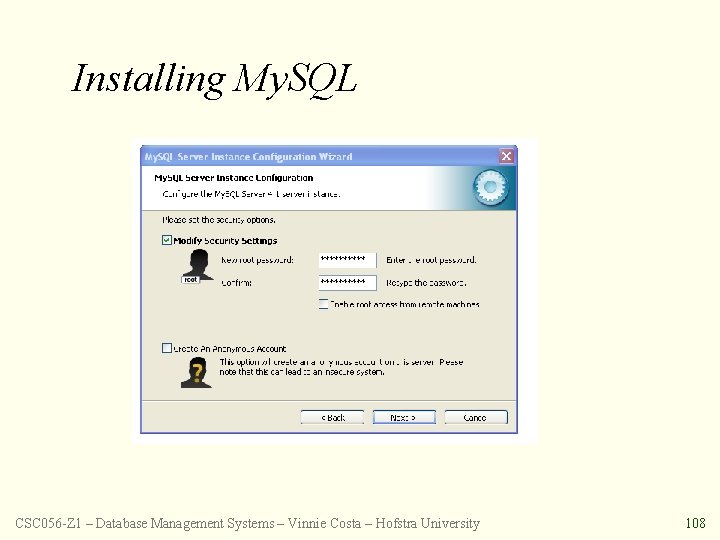Click the gear icon in wizard header
The image size is (720, 540).
click(490, 187)
